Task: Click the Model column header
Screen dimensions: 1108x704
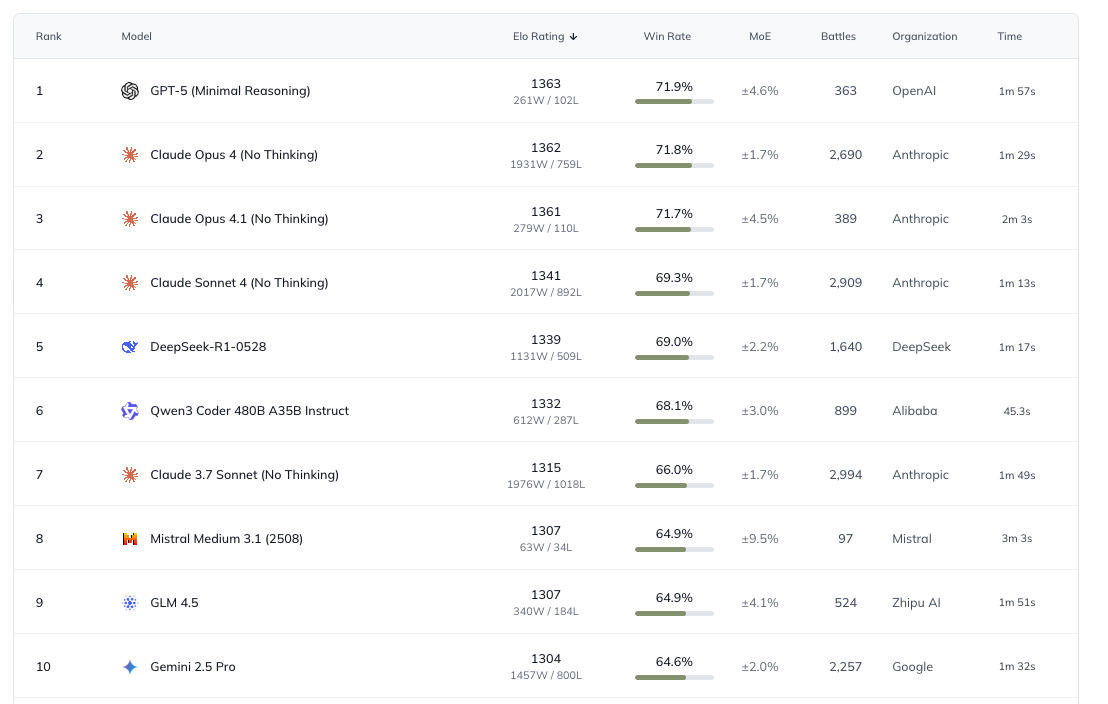Action: 136,37
